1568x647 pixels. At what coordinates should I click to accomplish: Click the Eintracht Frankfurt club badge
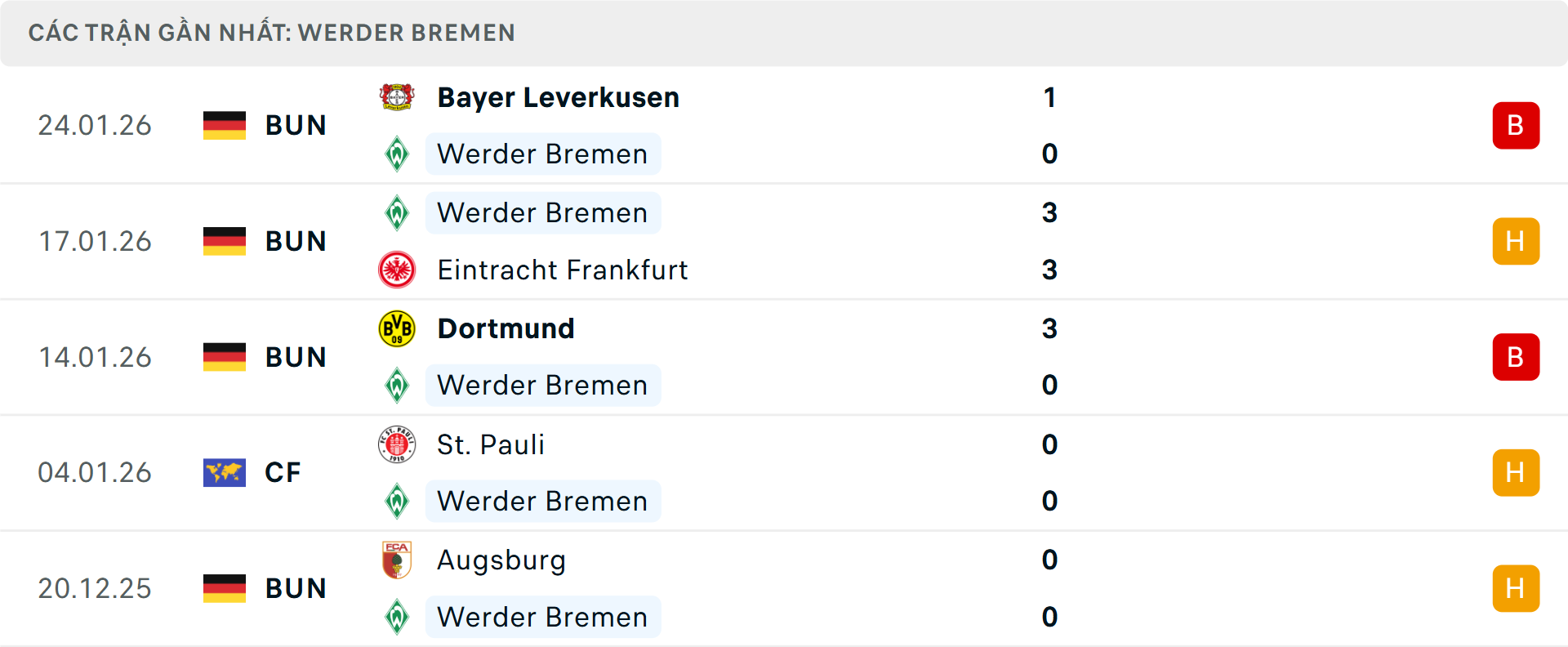(397, 270)
